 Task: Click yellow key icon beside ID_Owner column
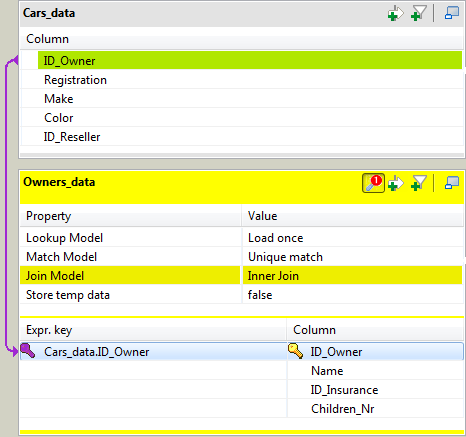[x=296, y=351]
